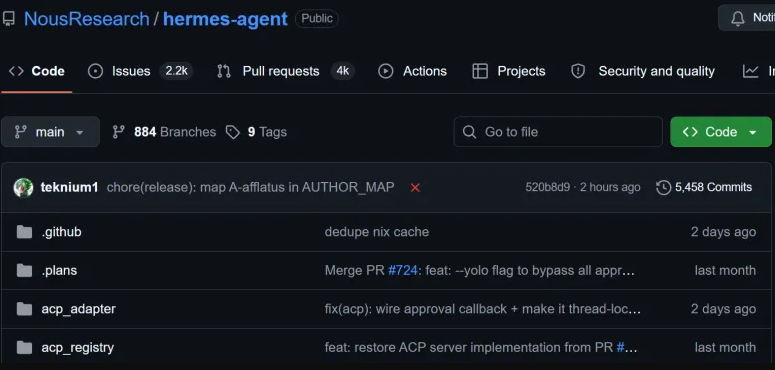Click the repository icon beside NousResearch
The image size is (775, 370).
pyautogui.click(x=8, y=19)
